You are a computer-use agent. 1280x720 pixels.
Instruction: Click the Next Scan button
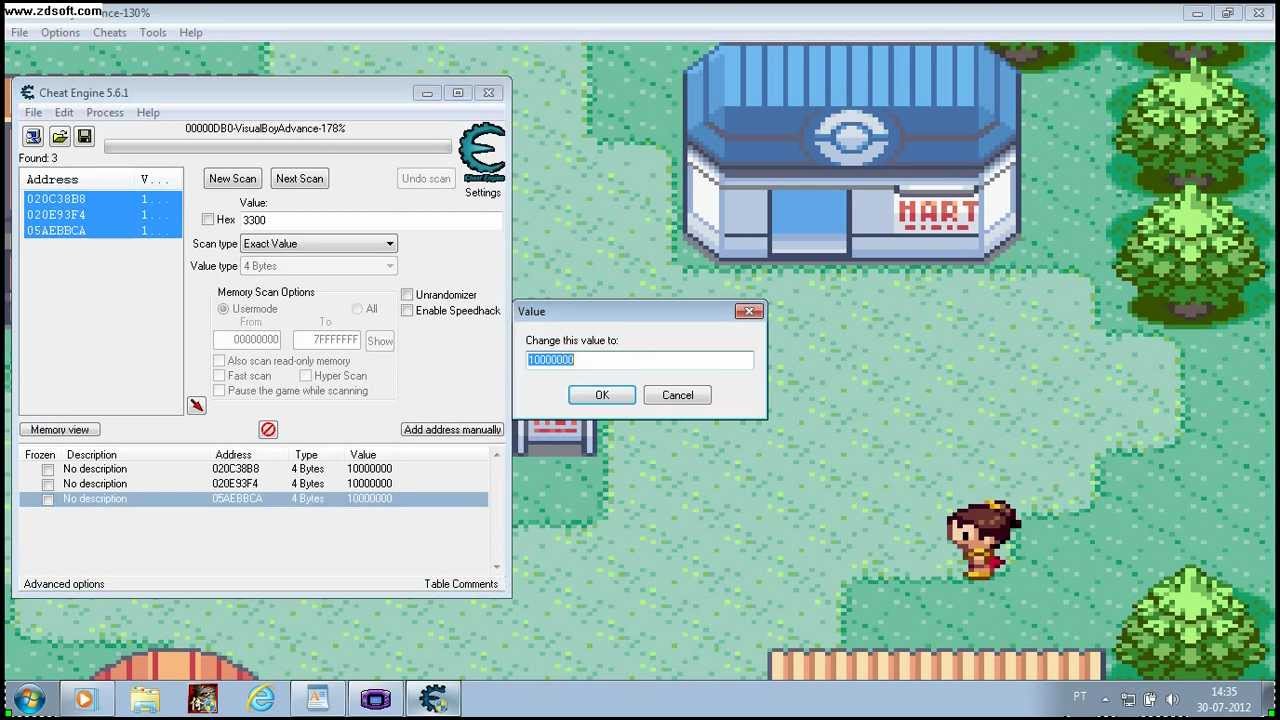tap(300, 178)
